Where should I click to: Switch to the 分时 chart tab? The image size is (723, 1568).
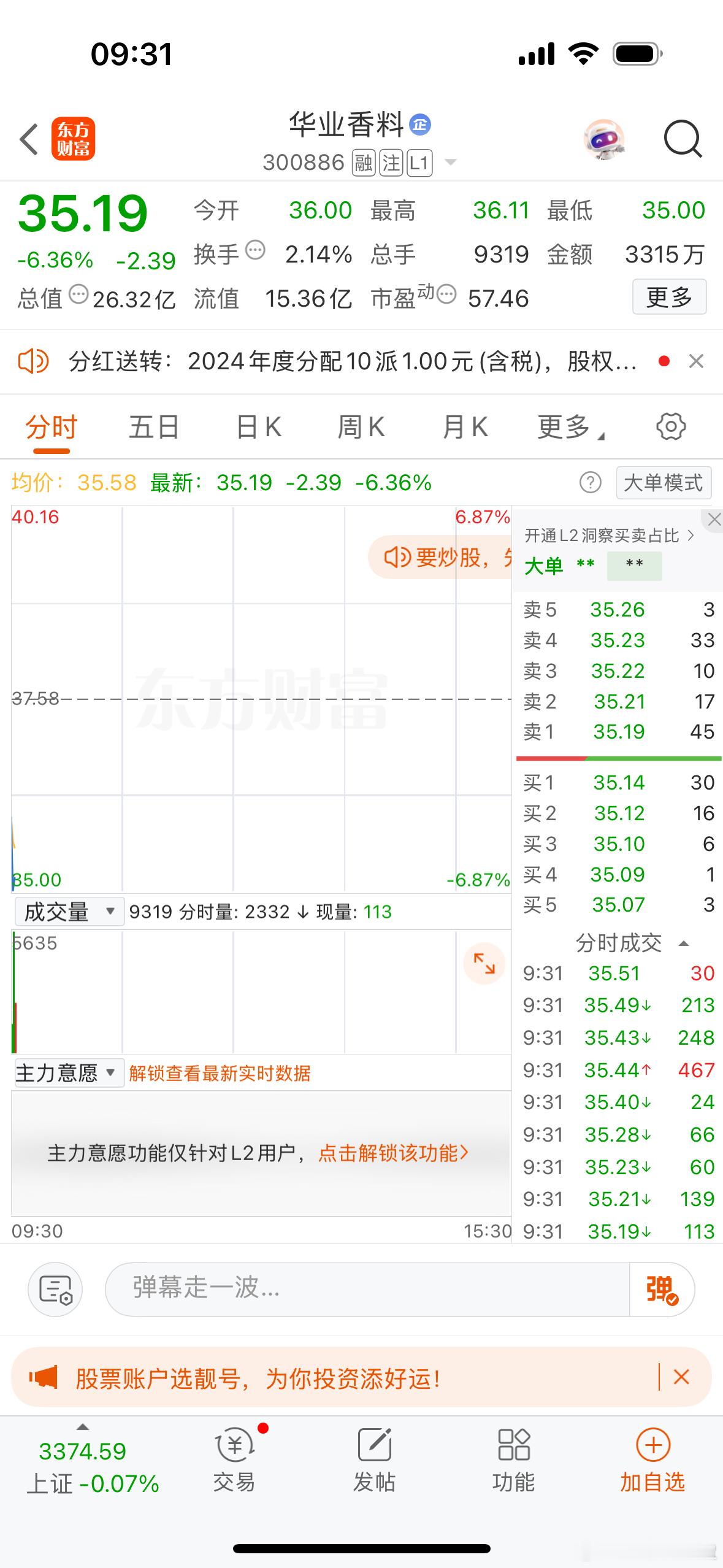click(52, 427)
